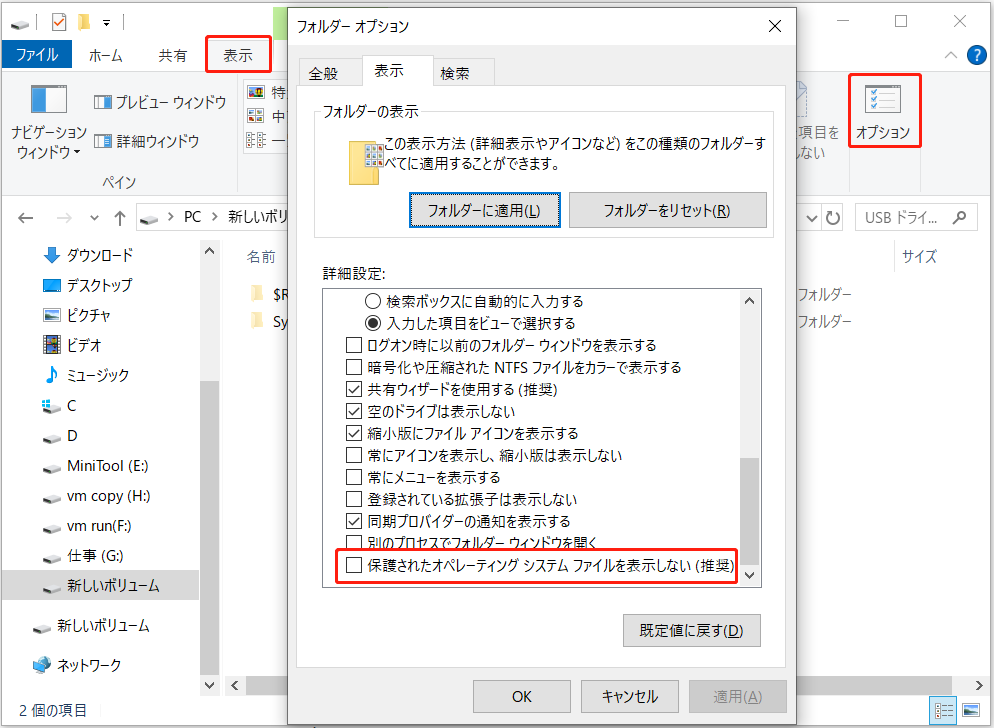Click the properties checkmark icon in title bar
Image resolution: width=994 pixels, height=728 pixels.
click(58, 23)
